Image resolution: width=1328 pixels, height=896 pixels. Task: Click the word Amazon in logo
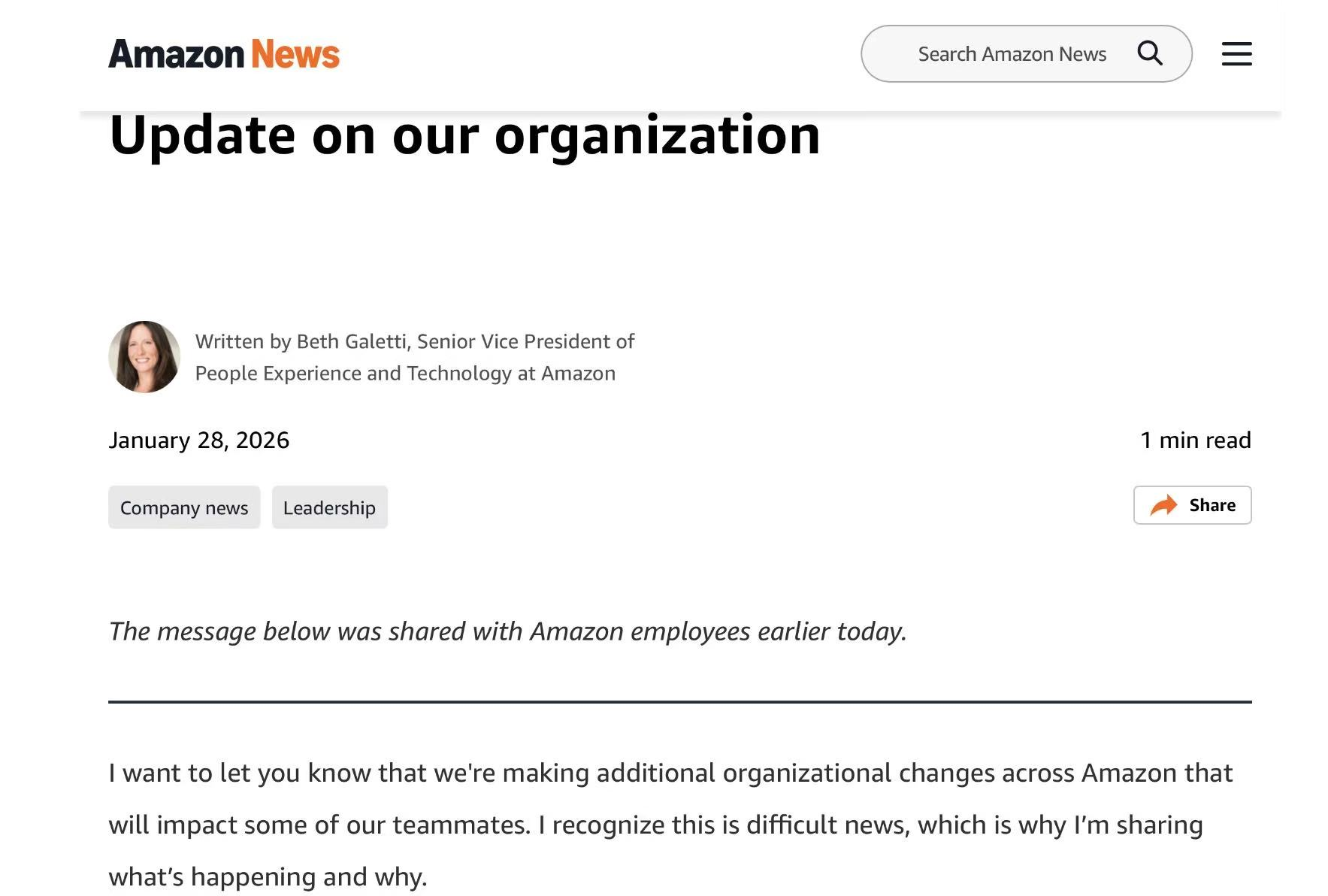[177, 54]
